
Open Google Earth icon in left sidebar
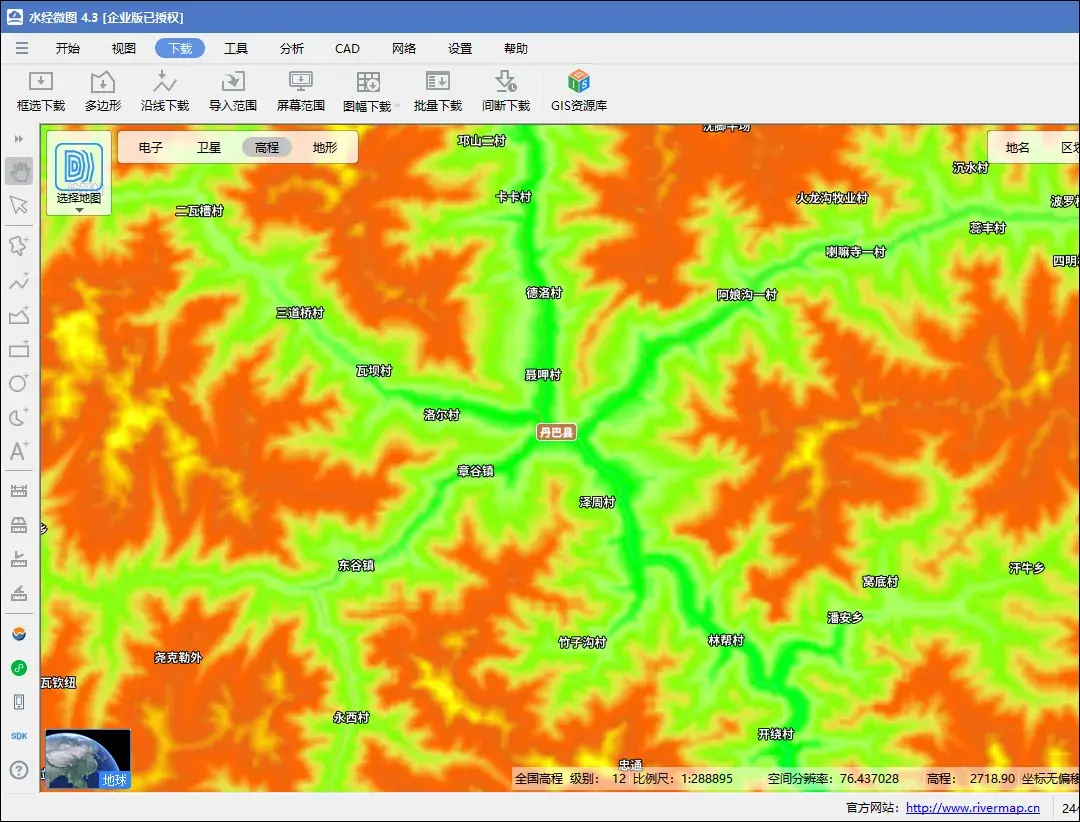coord(18,632)
